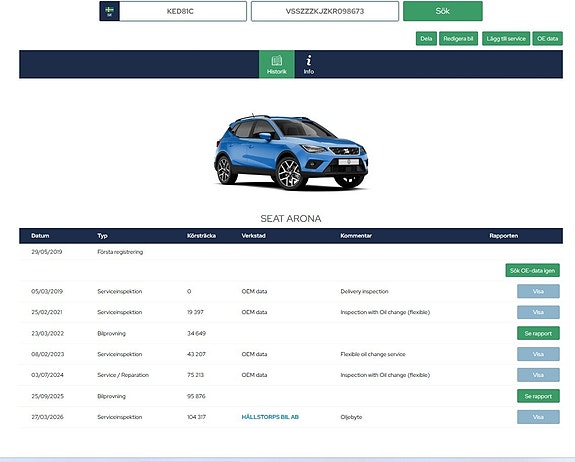Click the SEAT ARONA heading text

(291, 219)
